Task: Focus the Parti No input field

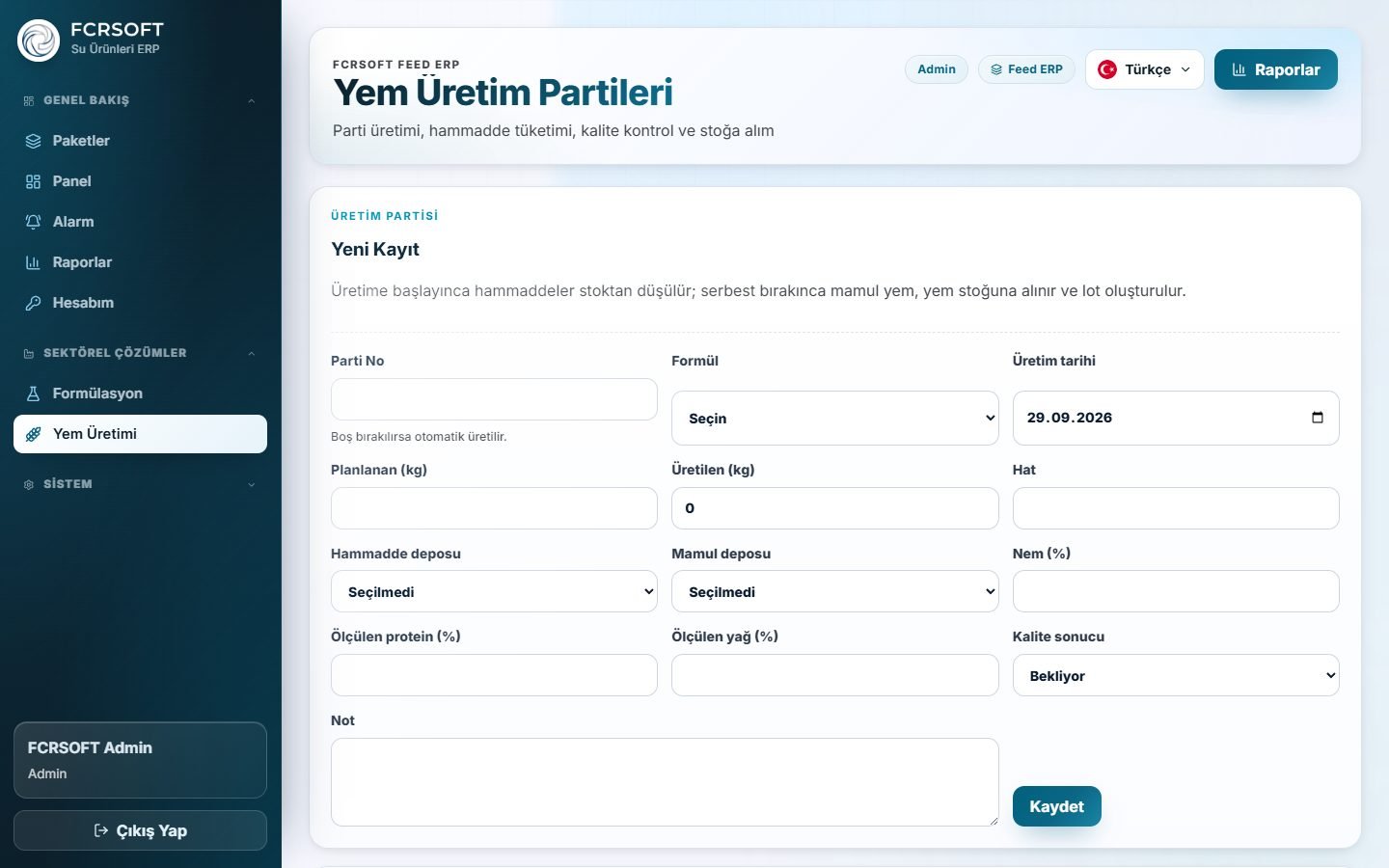Action: point(494,399)
